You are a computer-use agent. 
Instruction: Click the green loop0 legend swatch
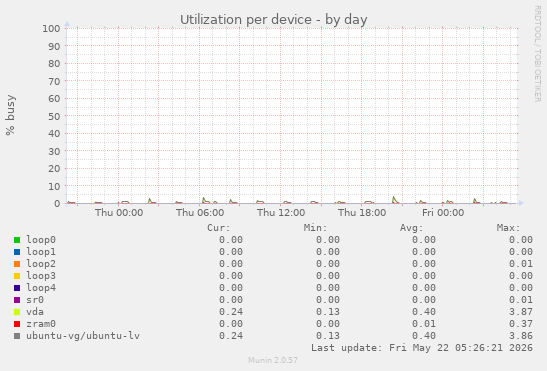(17, 240)
